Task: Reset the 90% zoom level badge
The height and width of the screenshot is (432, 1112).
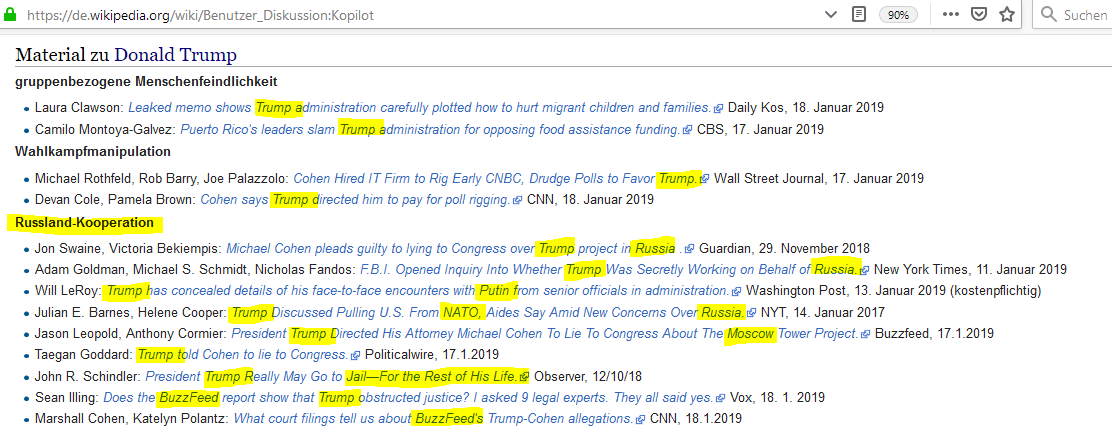Action: (898, 15)
